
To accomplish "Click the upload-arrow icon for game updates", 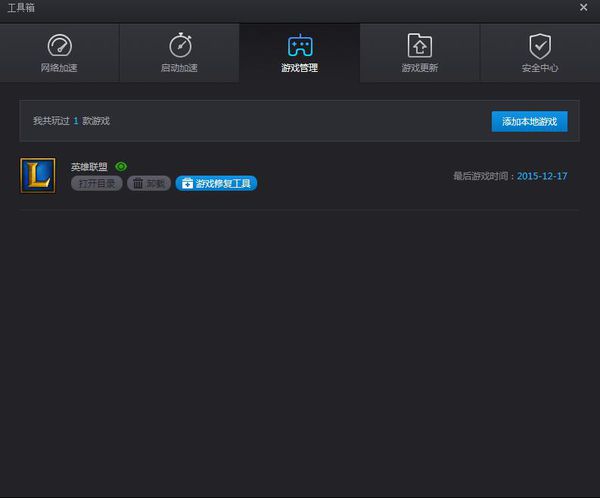I will pyautogui.click(x=420, y=45).
